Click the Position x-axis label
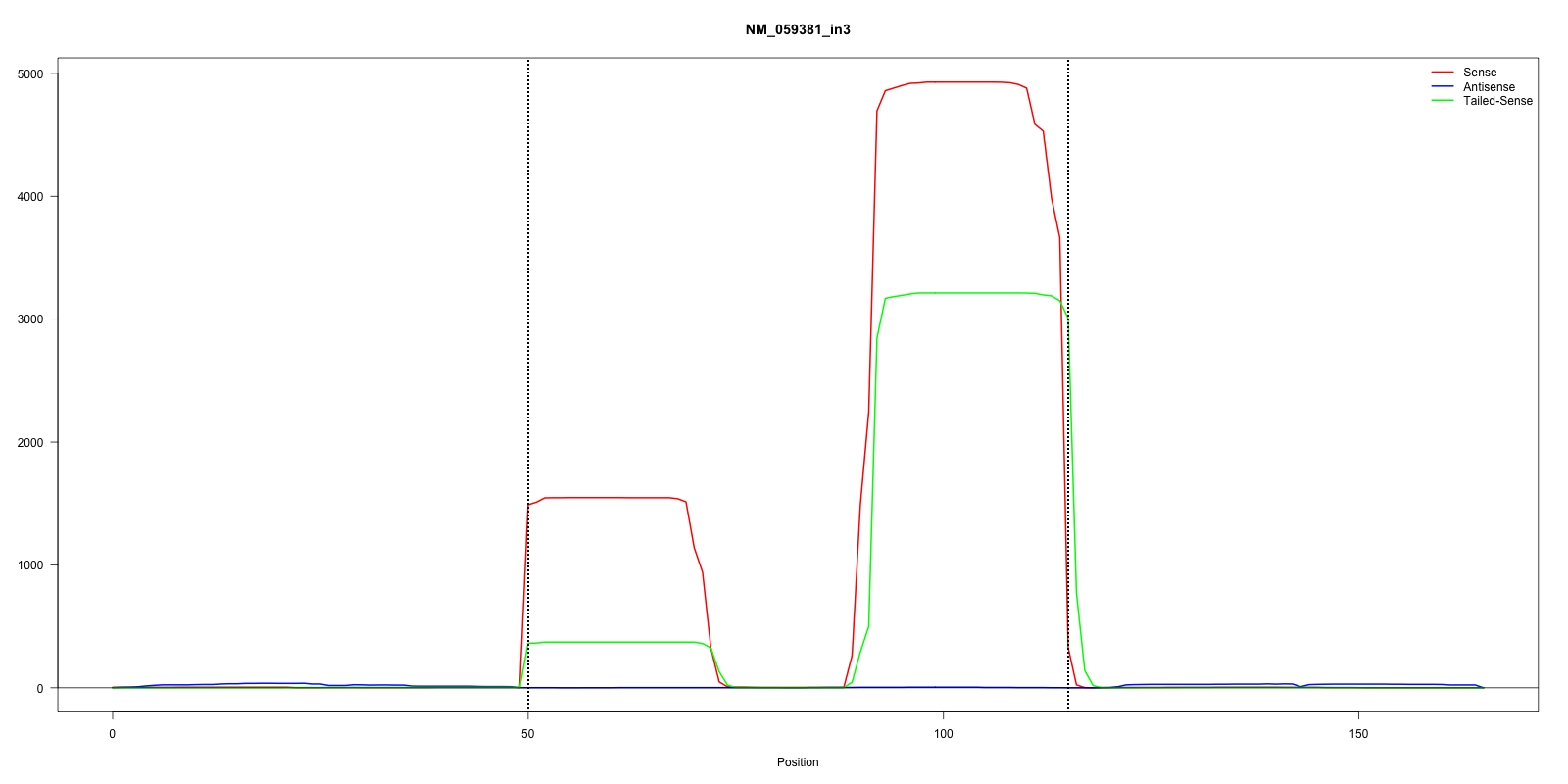Screen dimensions: 1568x784 [x=798, y=762]
